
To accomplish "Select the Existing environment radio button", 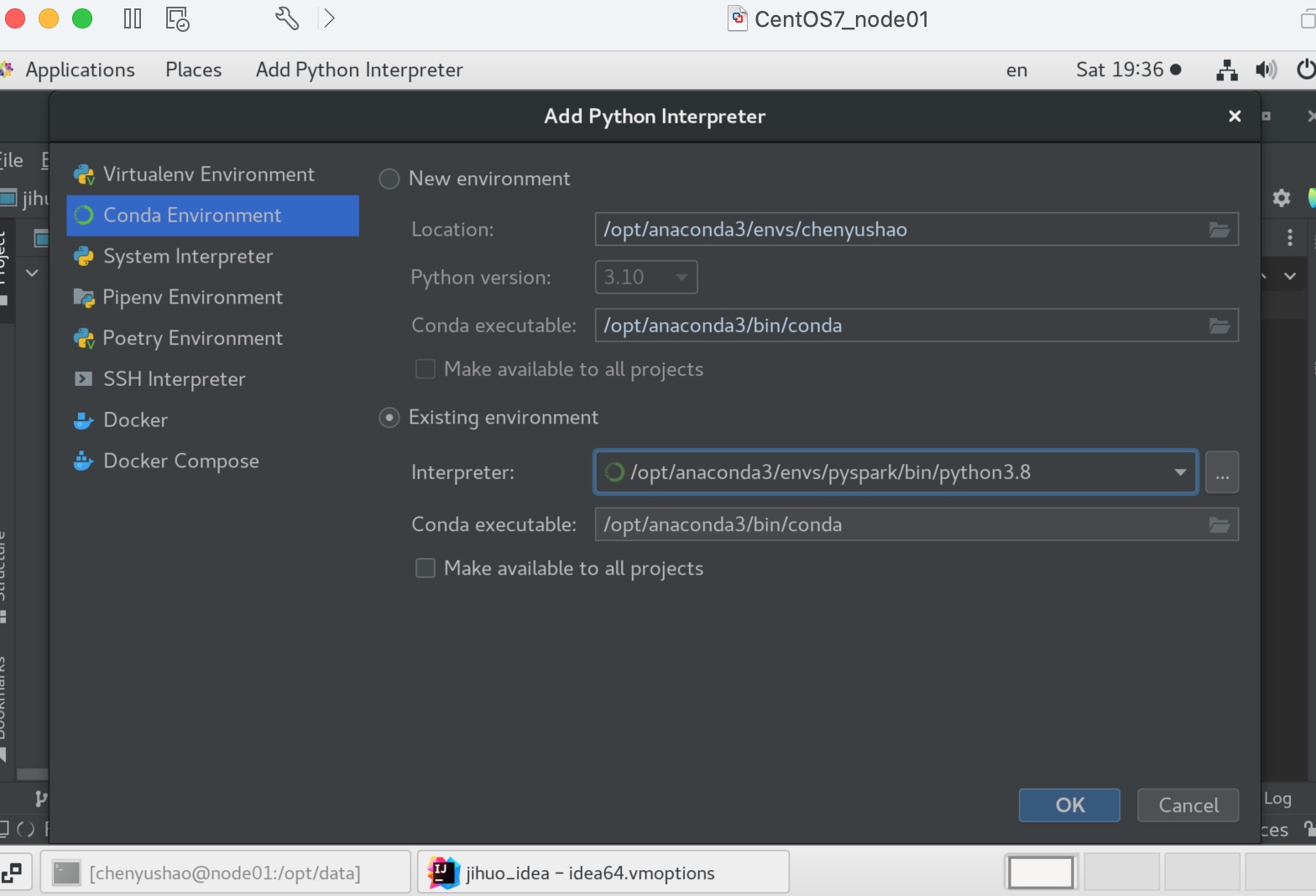I will [x=389, y=418].
